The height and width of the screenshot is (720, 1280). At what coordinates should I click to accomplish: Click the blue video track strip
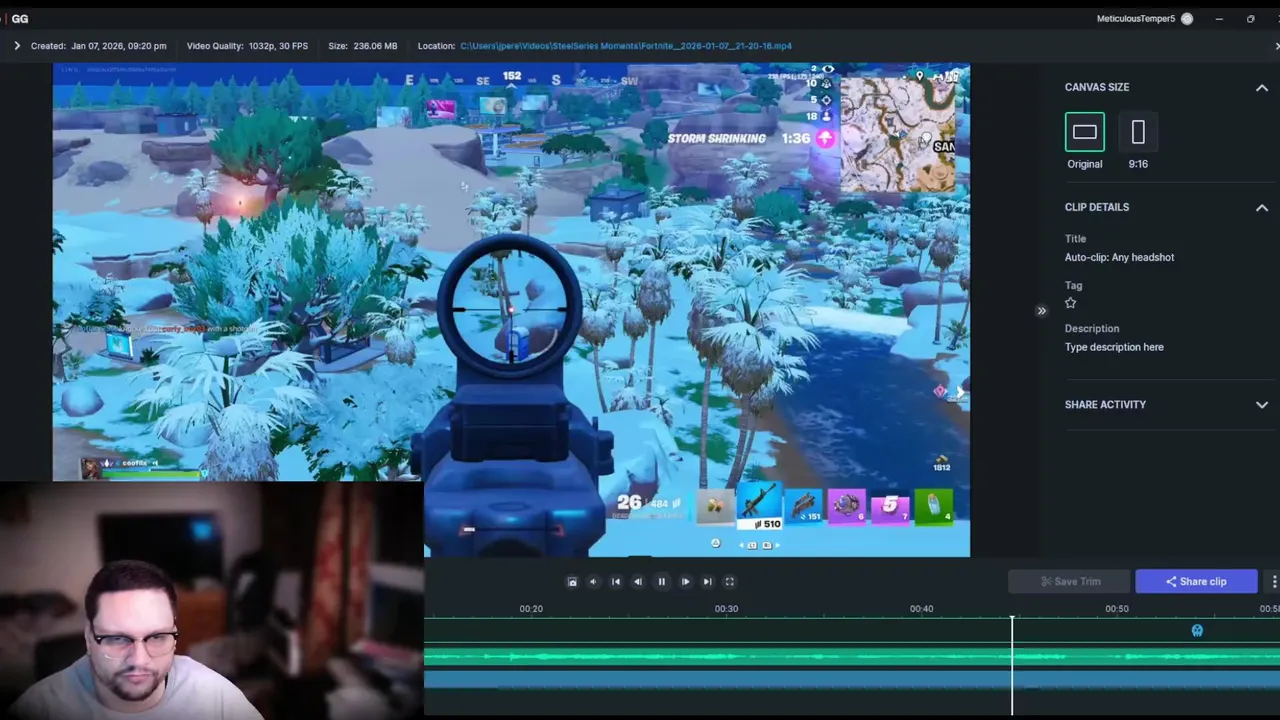pos(852,679)
